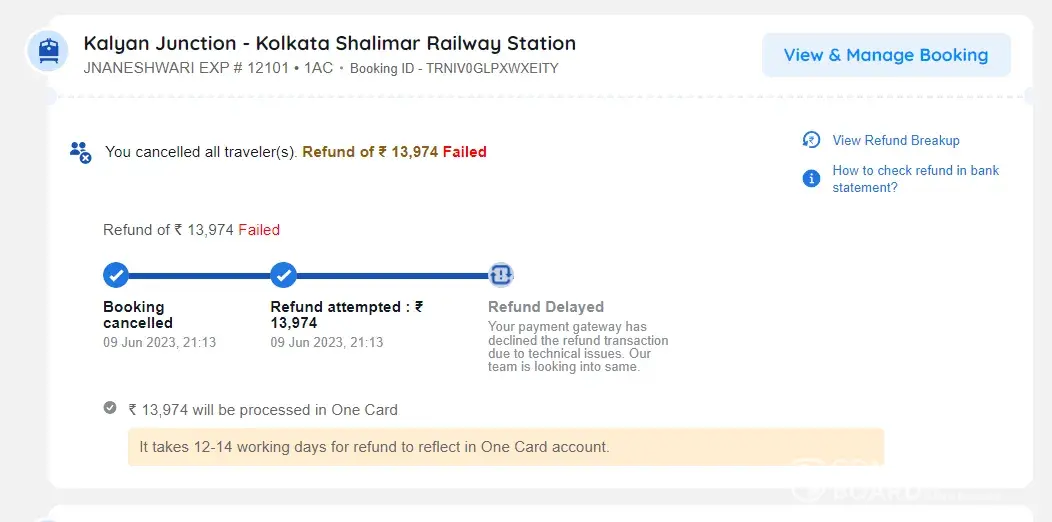Click the Refund Delayed status icon
Screen dimensions: 1052x522
point(500,275)
